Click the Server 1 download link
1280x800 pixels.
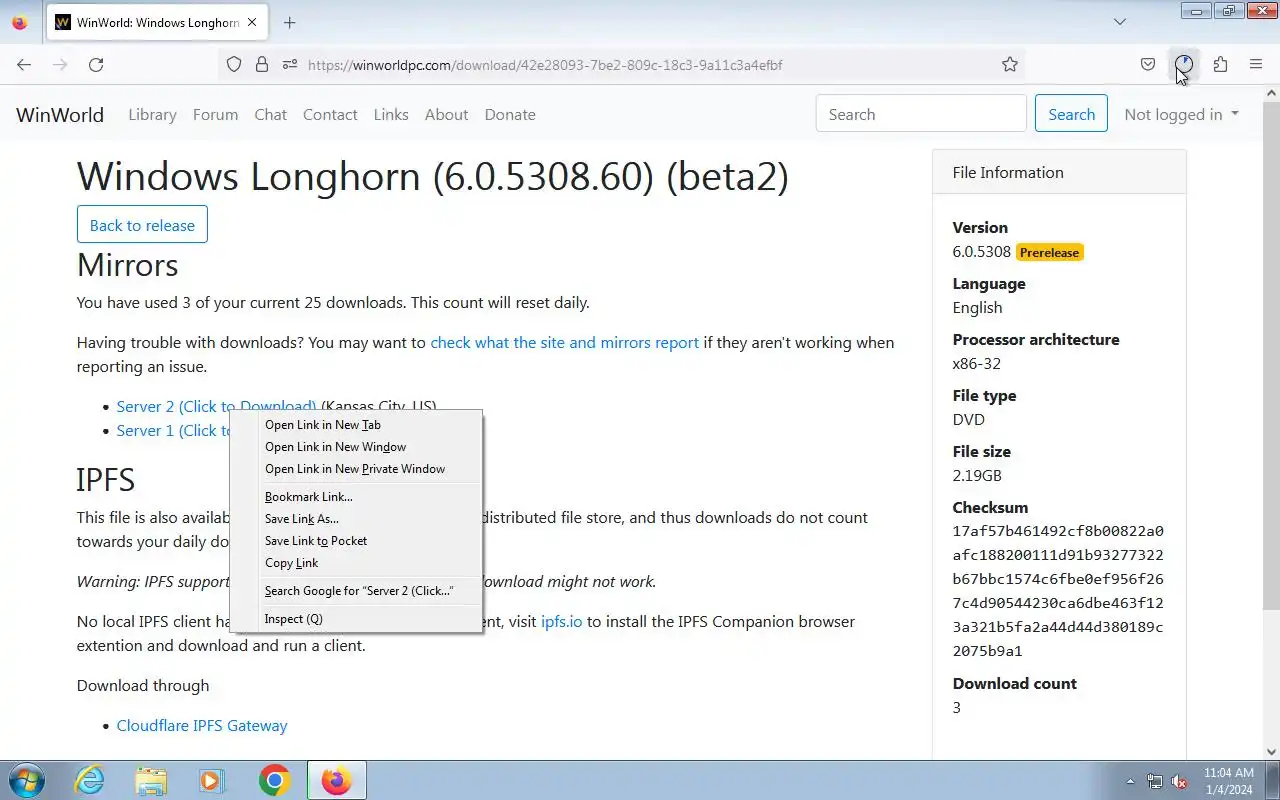(173, 430)
